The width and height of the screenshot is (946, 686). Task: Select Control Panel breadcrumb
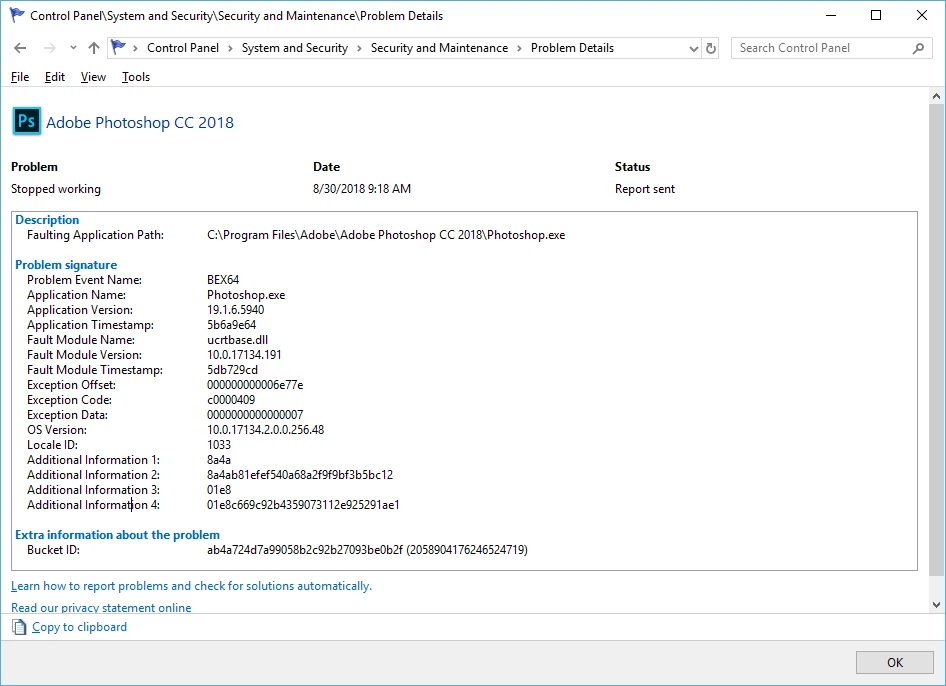[183, 48]
